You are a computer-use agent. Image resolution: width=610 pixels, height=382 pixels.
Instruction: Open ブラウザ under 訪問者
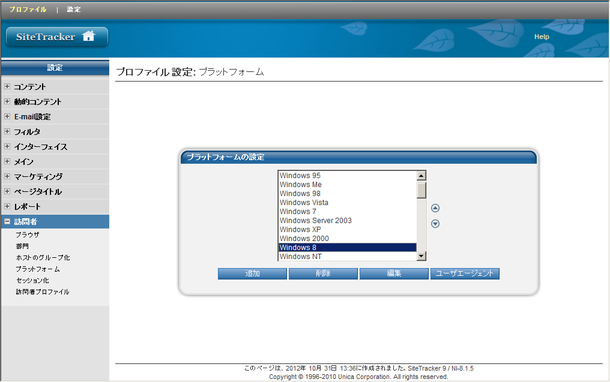pyautogui.click(x=27, y=235)
